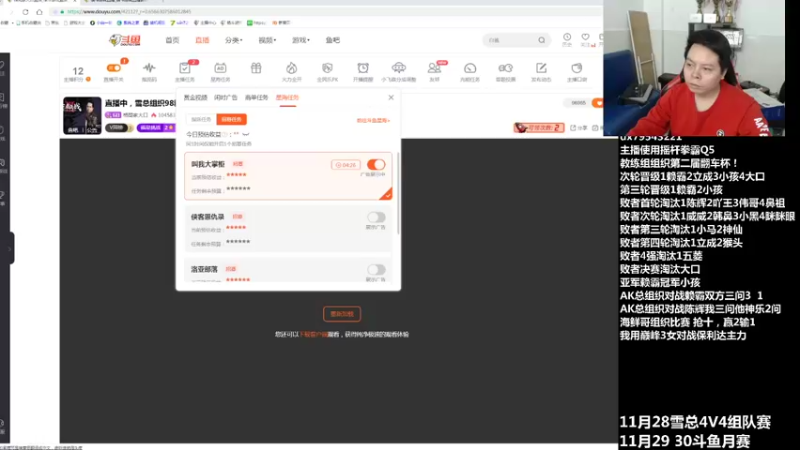Click the reload button in video area
Viewport: 800px width, 450px height.
(342, 314)
